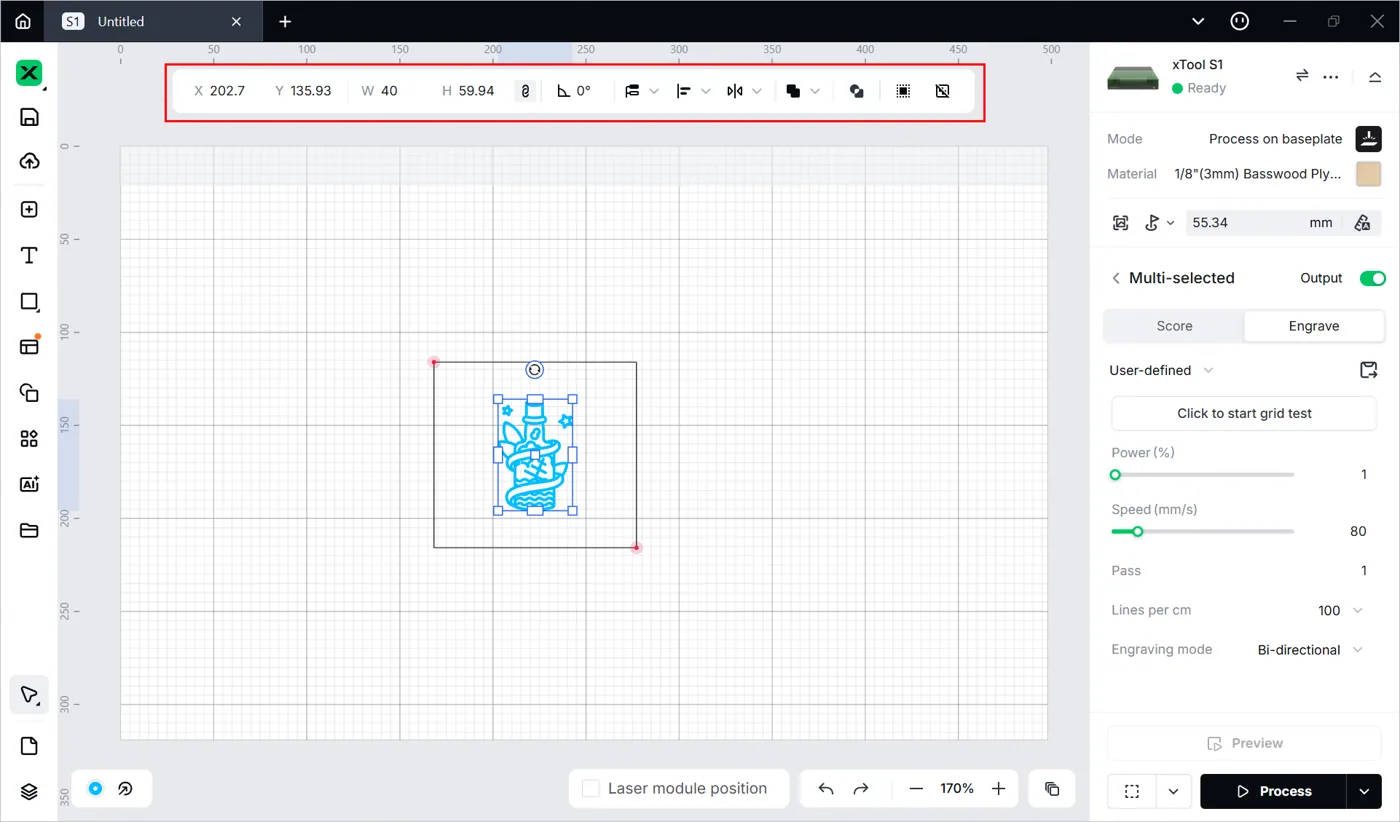This screenshot has width=1400, height=822.
Task: Open the projects folder icon
Action: (29, 530)
